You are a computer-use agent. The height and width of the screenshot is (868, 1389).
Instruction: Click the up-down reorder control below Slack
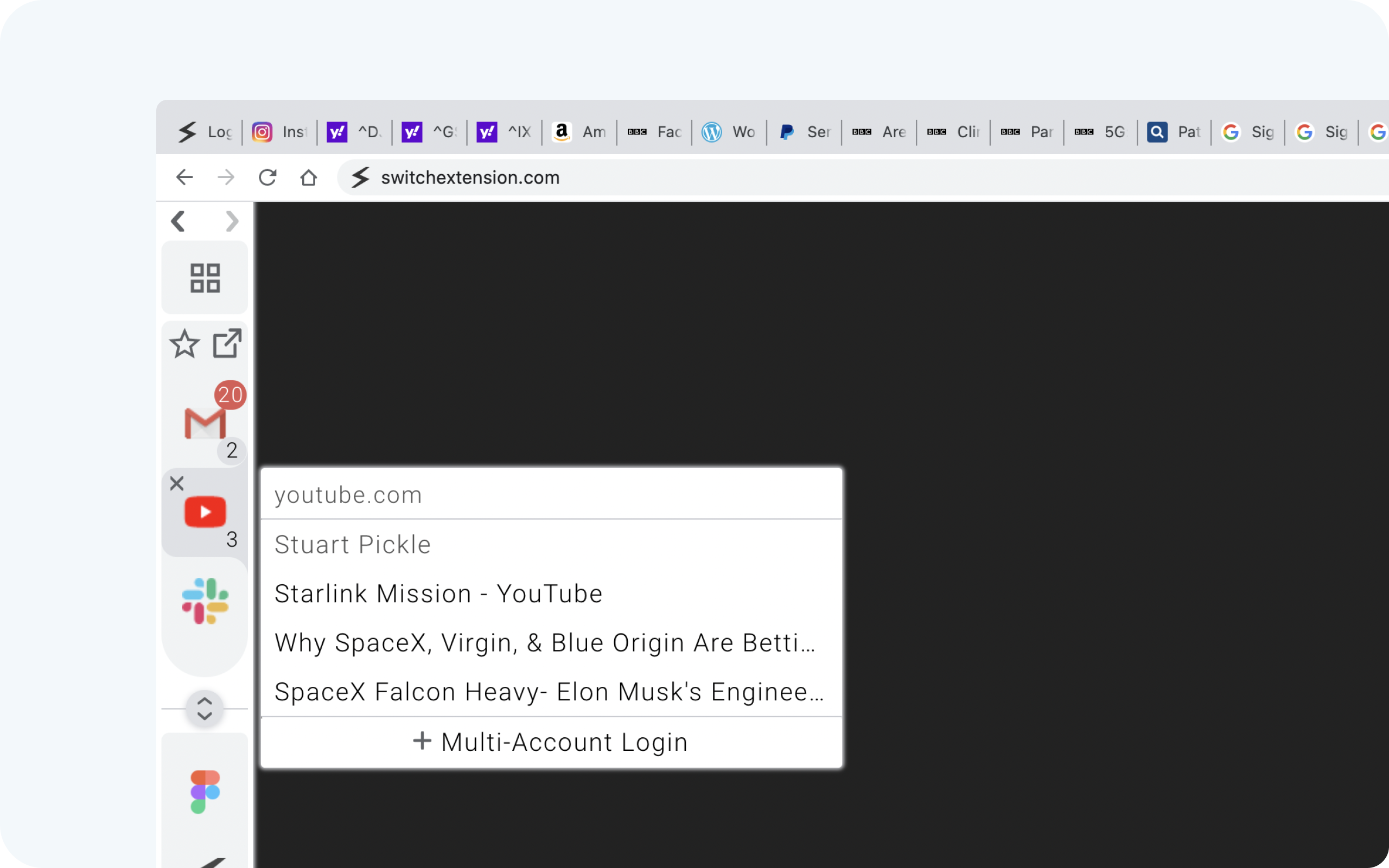205,709
